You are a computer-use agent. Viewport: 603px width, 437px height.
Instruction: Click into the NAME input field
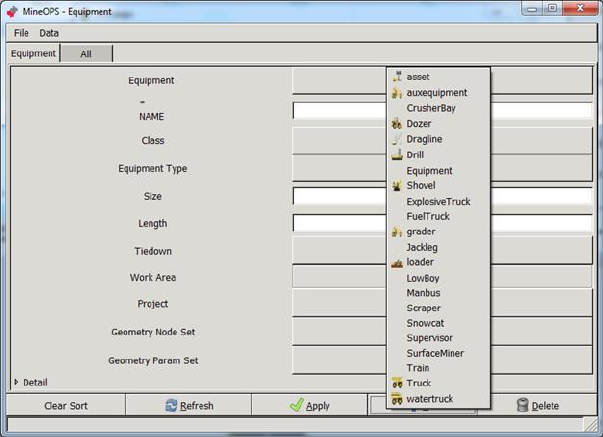click(442, 110)
